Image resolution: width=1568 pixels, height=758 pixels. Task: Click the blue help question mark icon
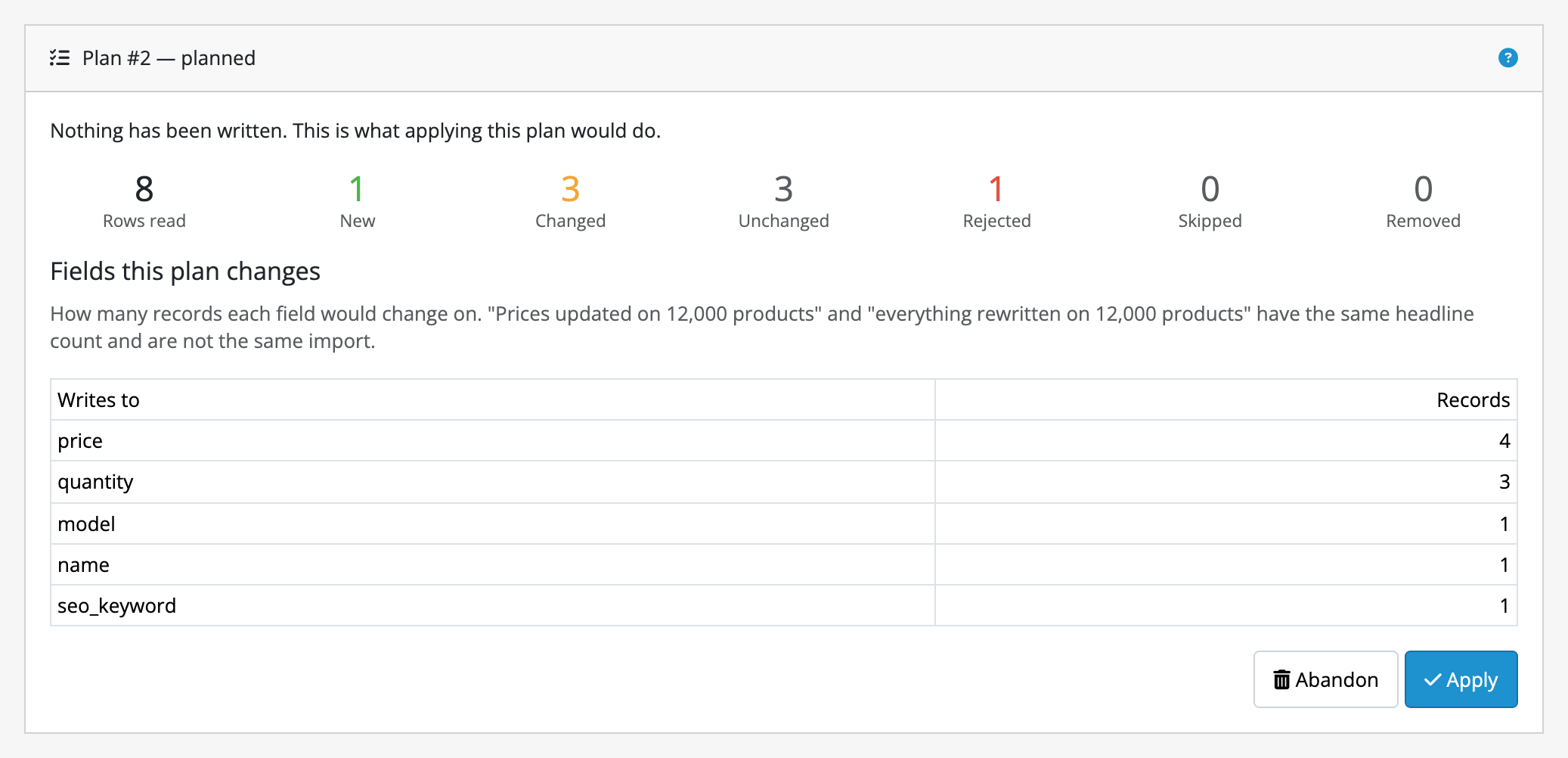click(1508, 57)
